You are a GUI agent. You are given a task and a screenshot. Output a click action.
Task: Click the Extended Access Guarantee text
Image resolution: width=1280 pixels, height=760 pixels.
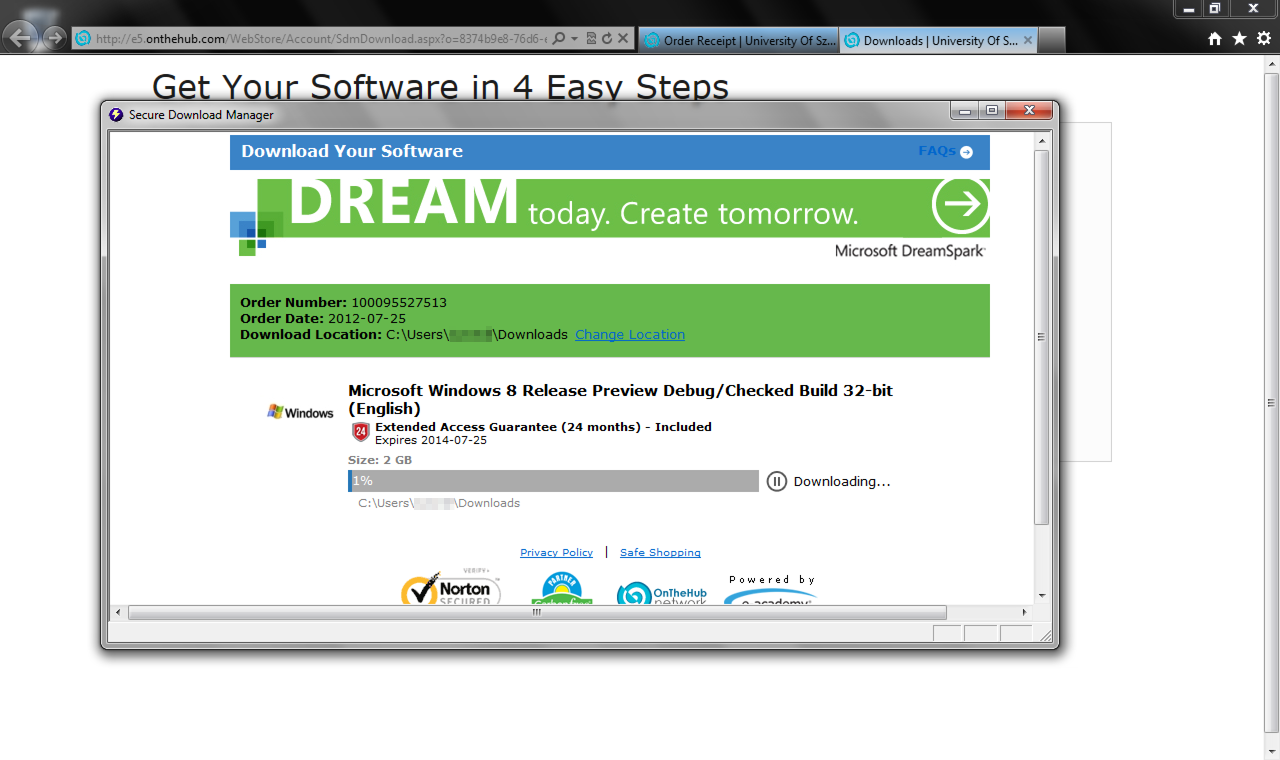543,427
